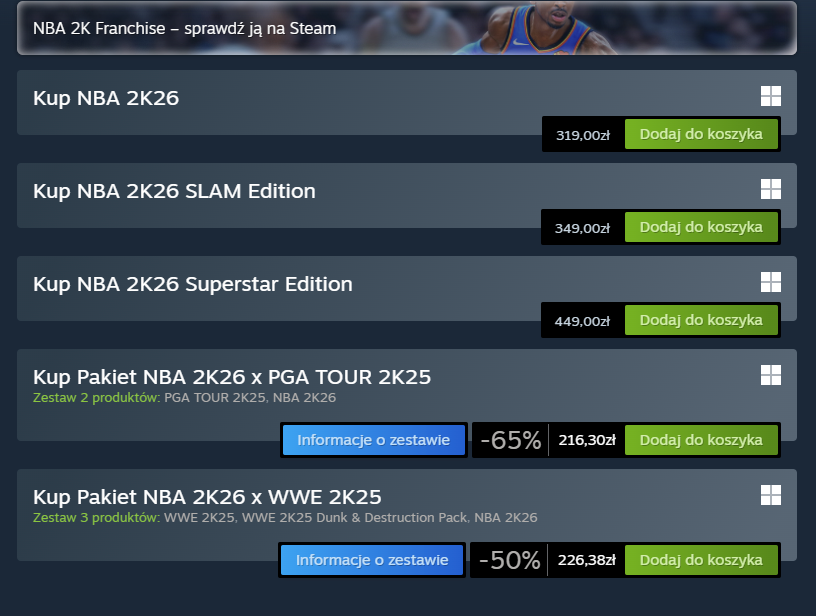Open bundle info for WWE 2K25 package
This screenshot has height=616, width=816.
pyautogui.click(x=372, y=560)
